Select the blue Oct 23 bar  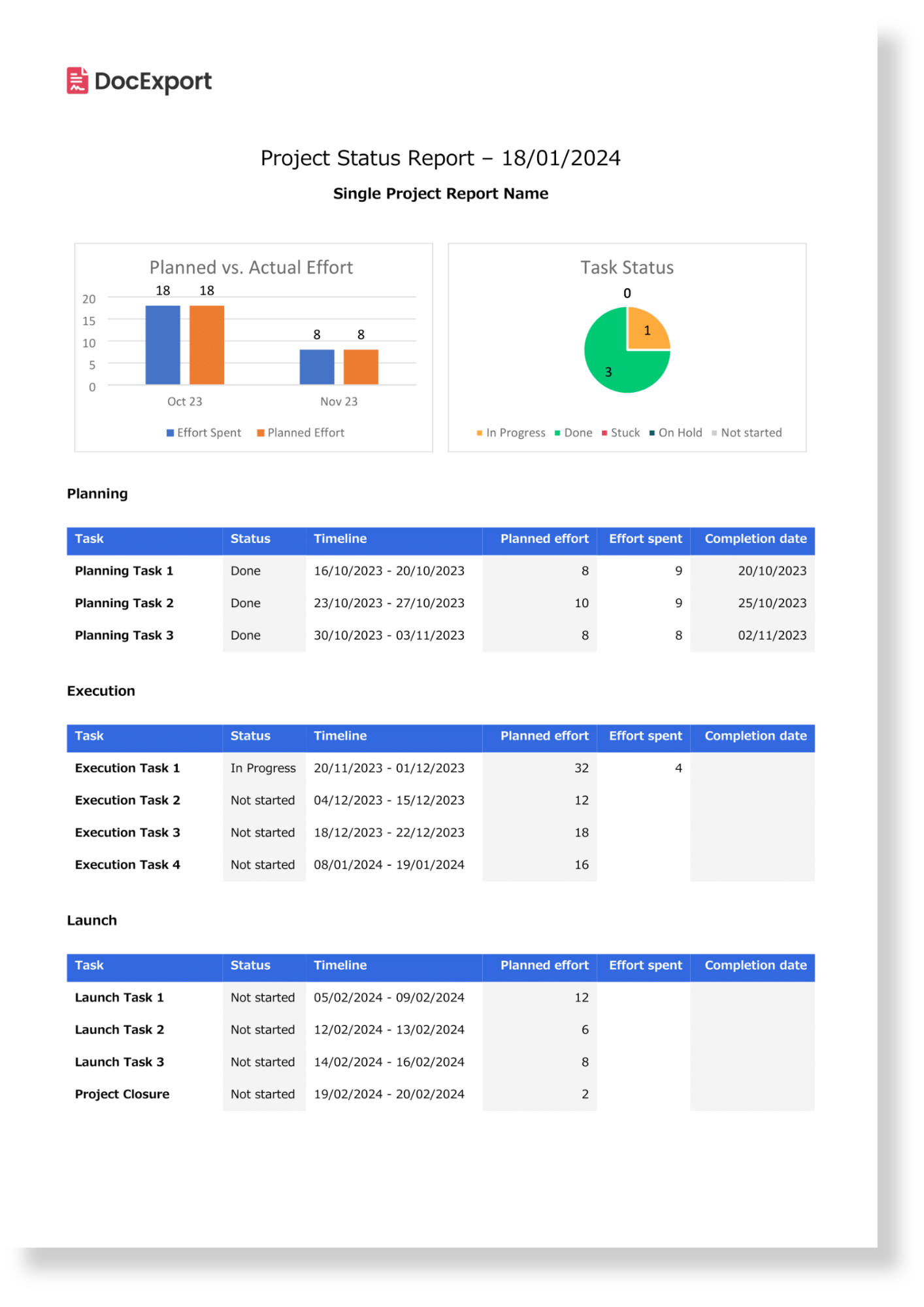point(163,345)
